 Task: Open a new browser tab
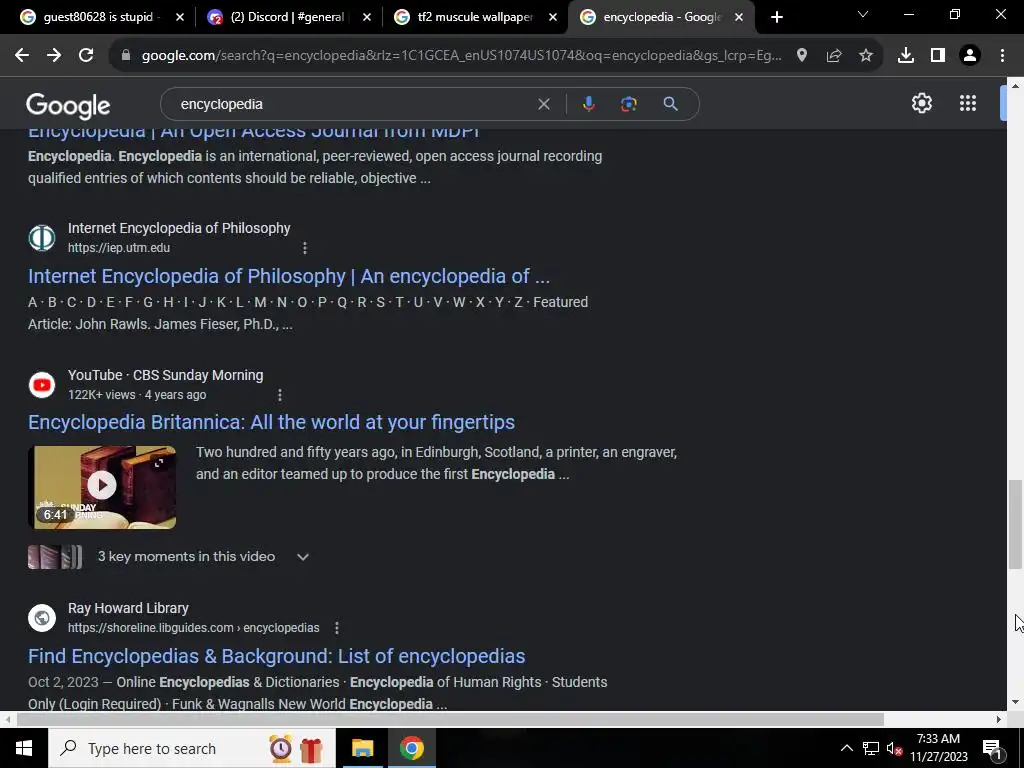pyautogui.click(x=776, y=17)
